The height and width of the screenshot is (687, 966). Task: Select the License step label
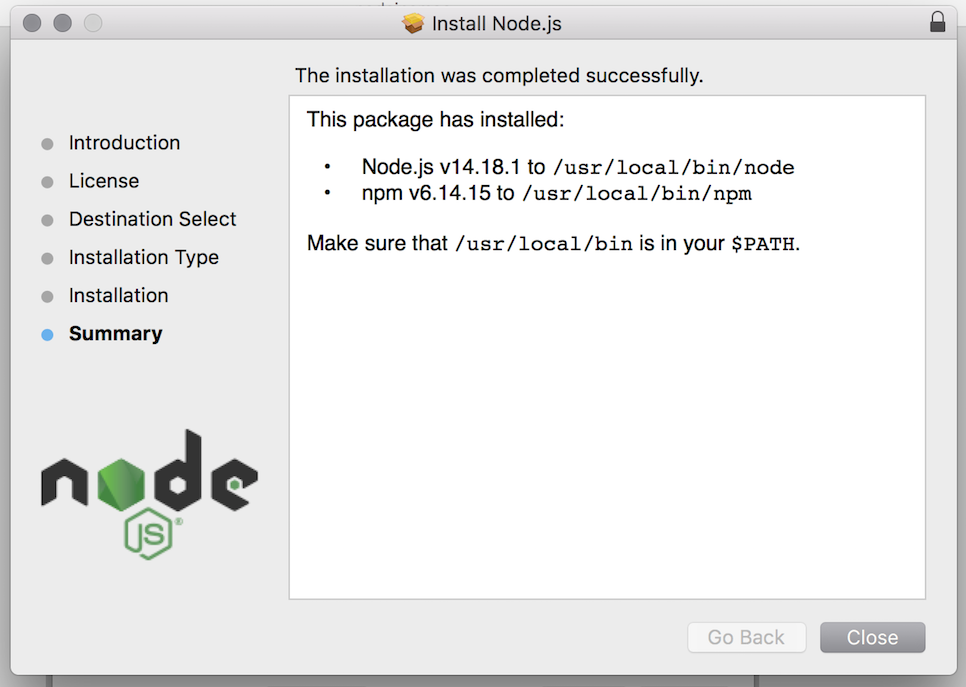click(x=104, y=181)
